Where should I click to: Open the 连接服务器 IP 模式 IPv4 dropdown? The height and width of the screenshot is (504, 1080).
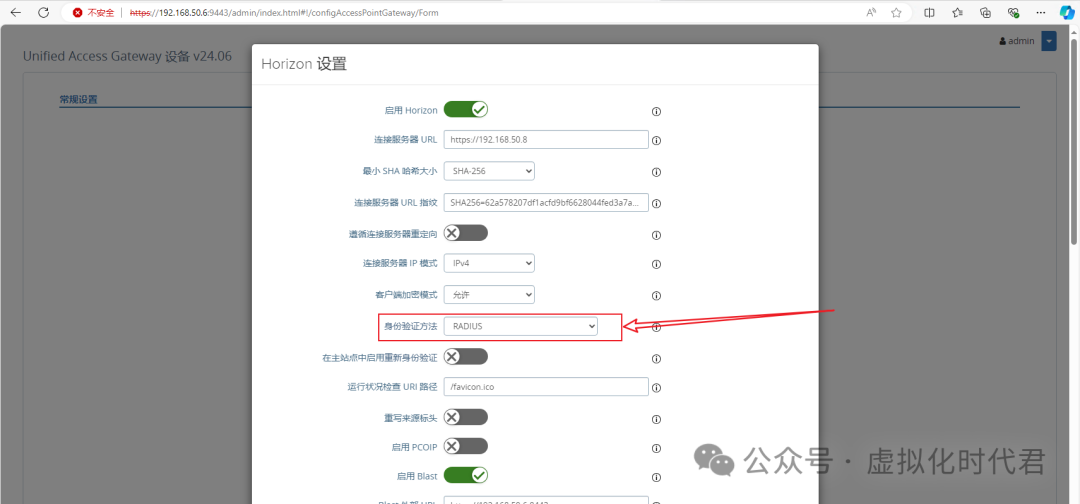tap(489, 263)
